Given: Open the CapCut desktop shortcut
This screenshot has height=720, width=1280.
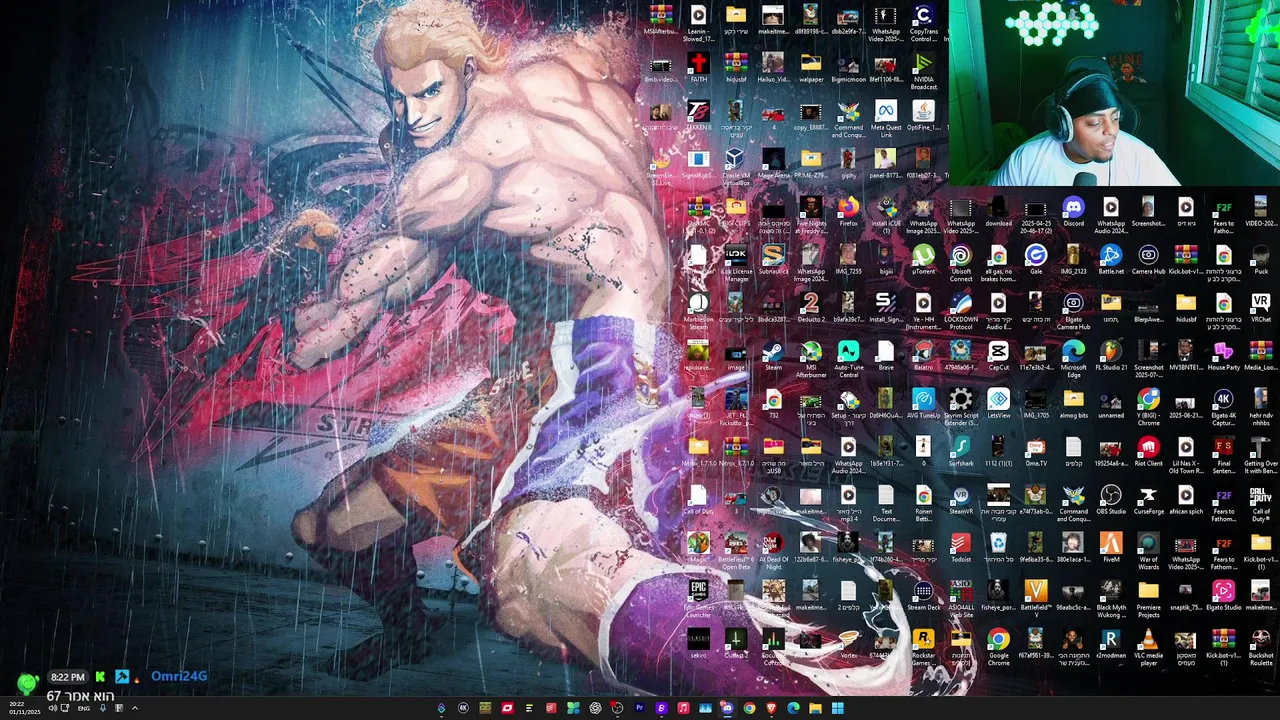Looking at the screenshot, I should [998, 357].
